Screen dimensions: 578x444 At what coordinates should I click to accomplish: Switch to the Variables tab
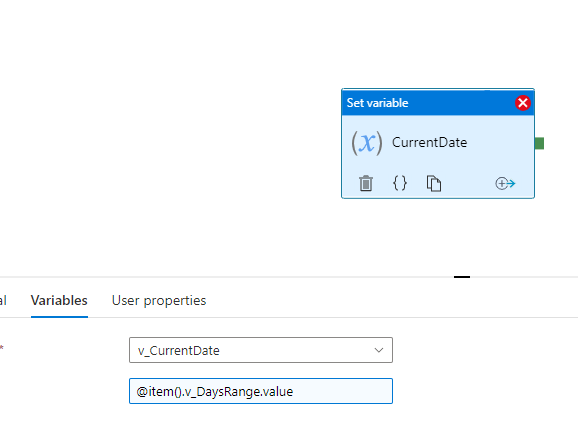(x=59, y=301)
